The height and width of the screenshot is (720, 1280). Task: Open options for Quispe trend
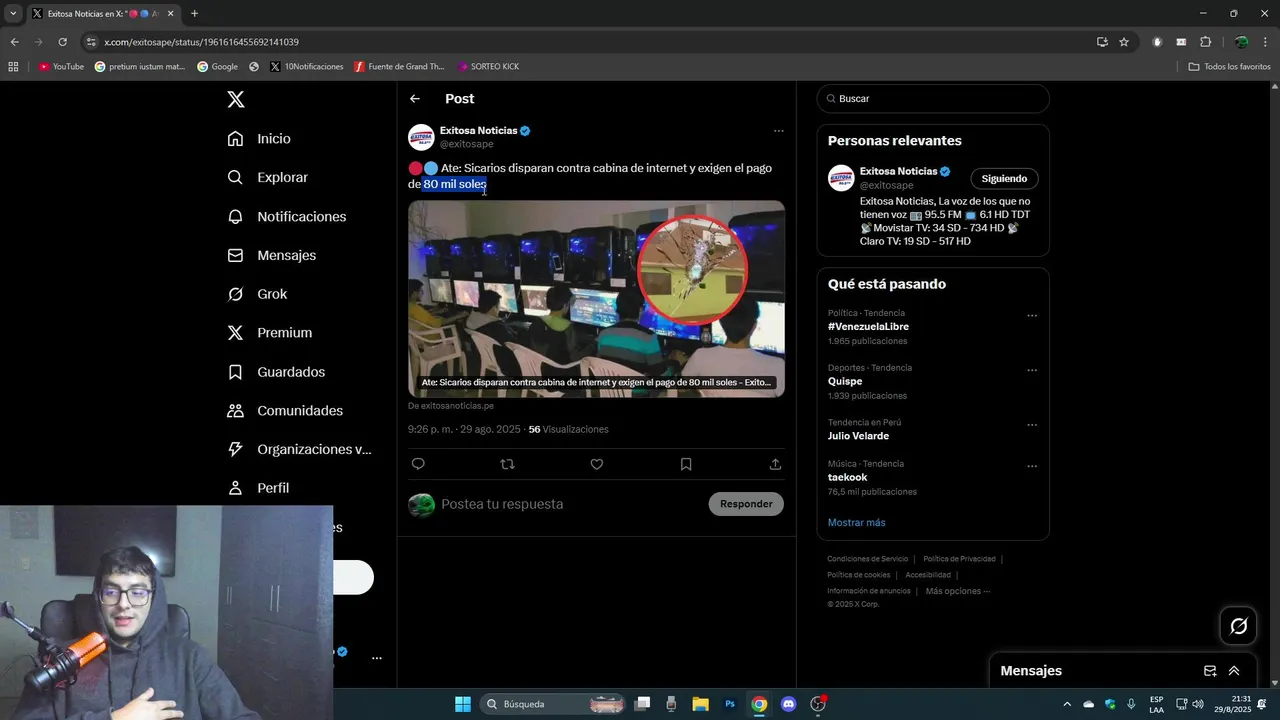point(1032,370)
